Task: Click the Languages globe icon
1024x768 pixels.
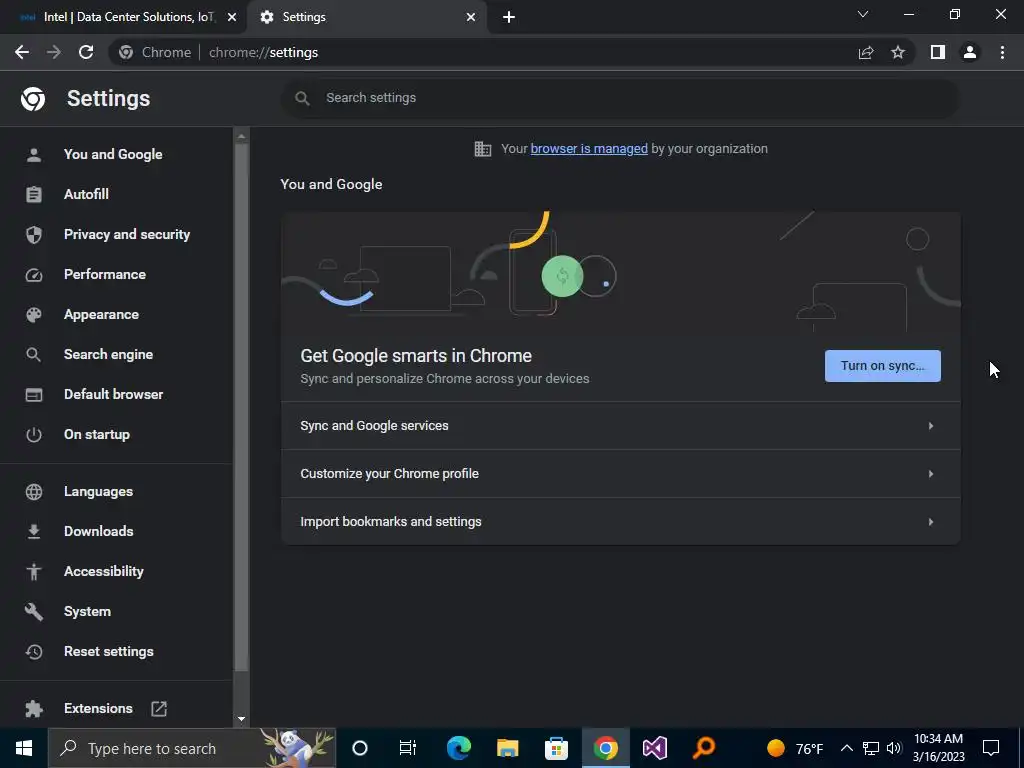Action: (33, 492)
